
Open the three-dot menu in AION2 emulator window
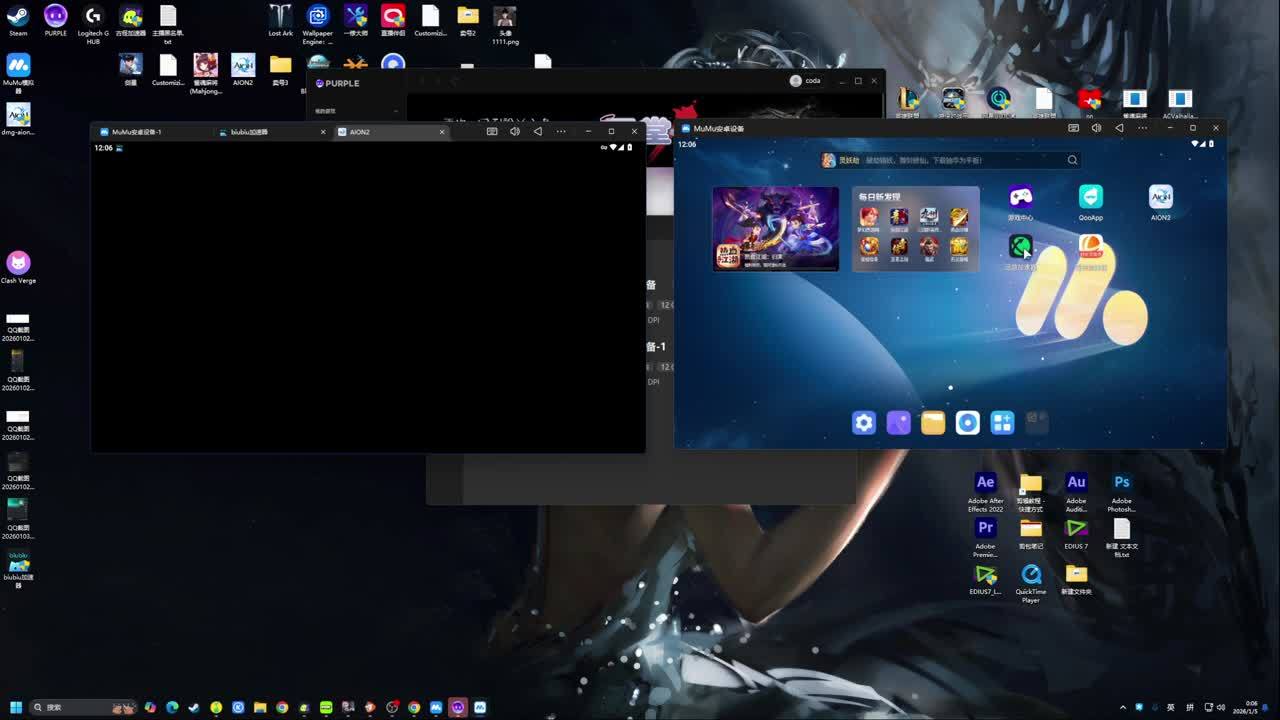(561, 131)
